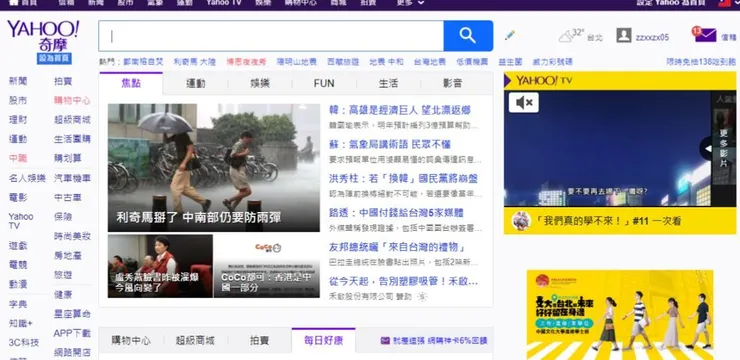Image resolution: width=740 pixels, height=360 pixels.
Task: Open 動漫 in the left sidebar
Action: pyautogui.click(x=18, y=284)
